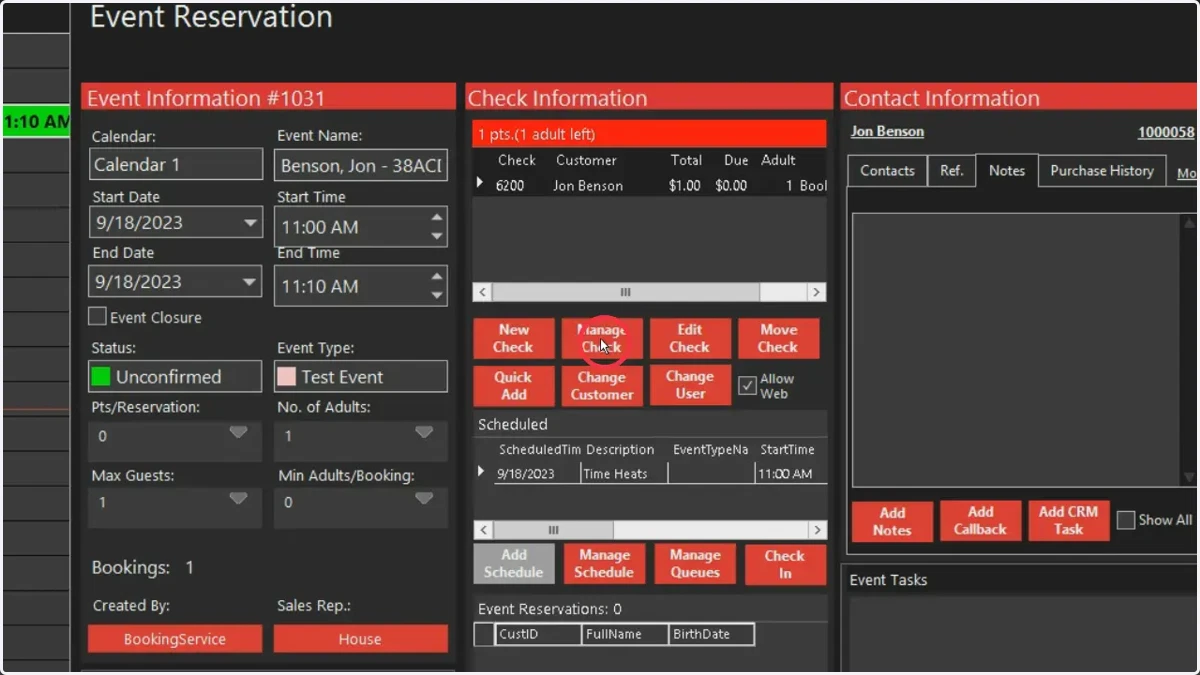Select check 6200 row arrow

click(479, 184)
